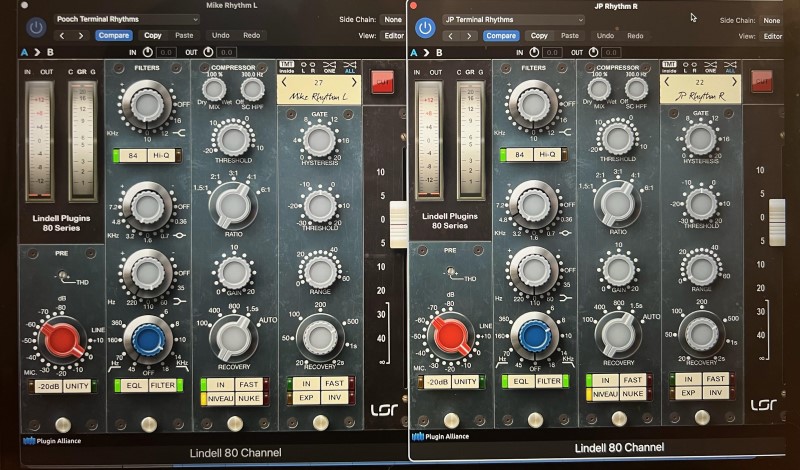Open Pooch Terminal Rhythms preset dropdown

pos(127,19)
